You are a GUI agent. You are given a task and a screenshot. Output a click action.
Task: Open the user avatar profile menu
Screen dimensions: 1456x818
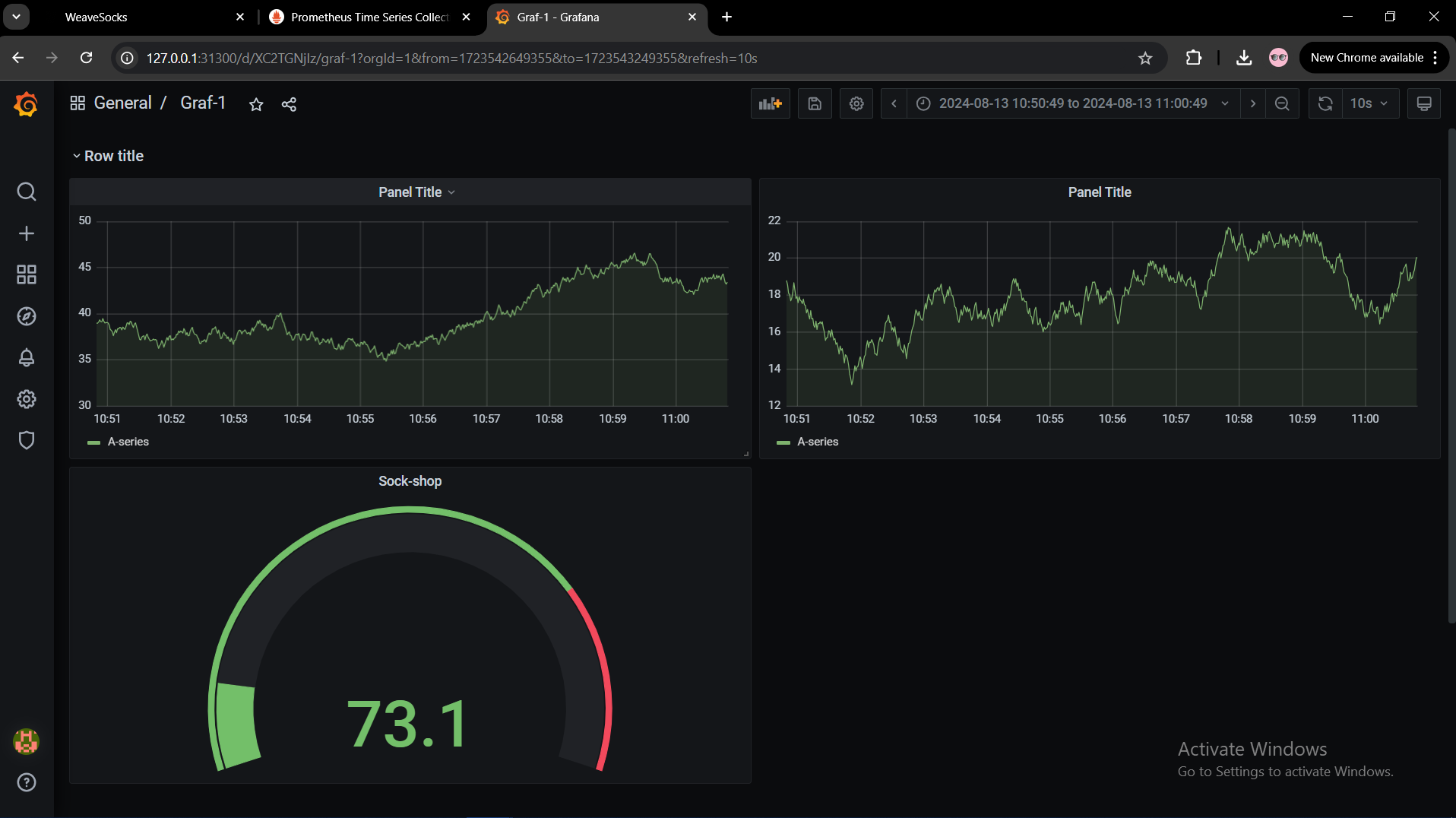coord(27,741)
